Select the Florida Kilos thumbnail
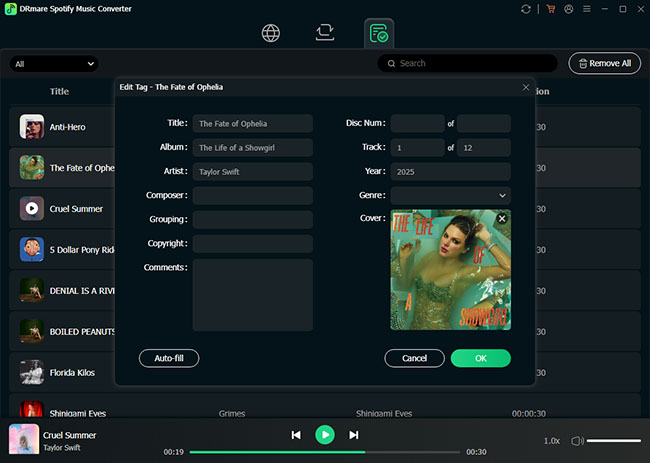This screenshot has width=650, height=463. pos(32,372)
